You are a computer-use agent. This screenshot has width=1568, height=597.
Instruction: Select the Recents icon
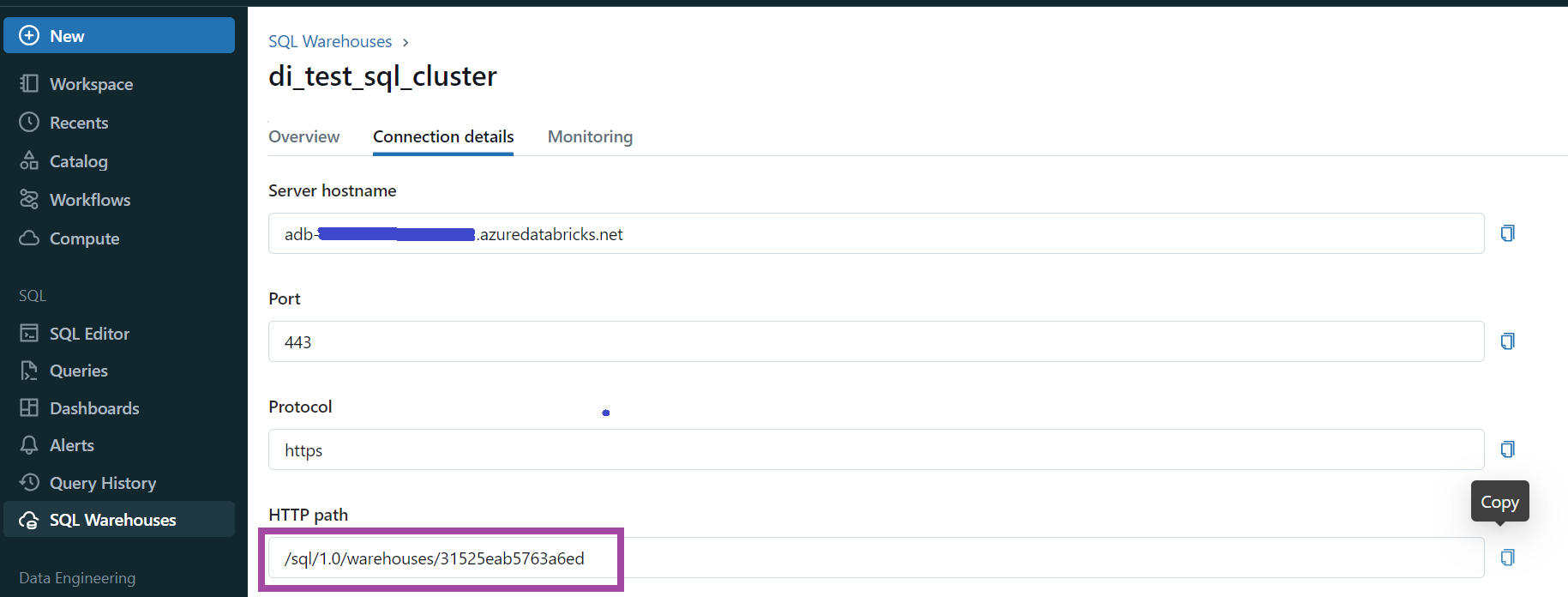pos(77,122)
